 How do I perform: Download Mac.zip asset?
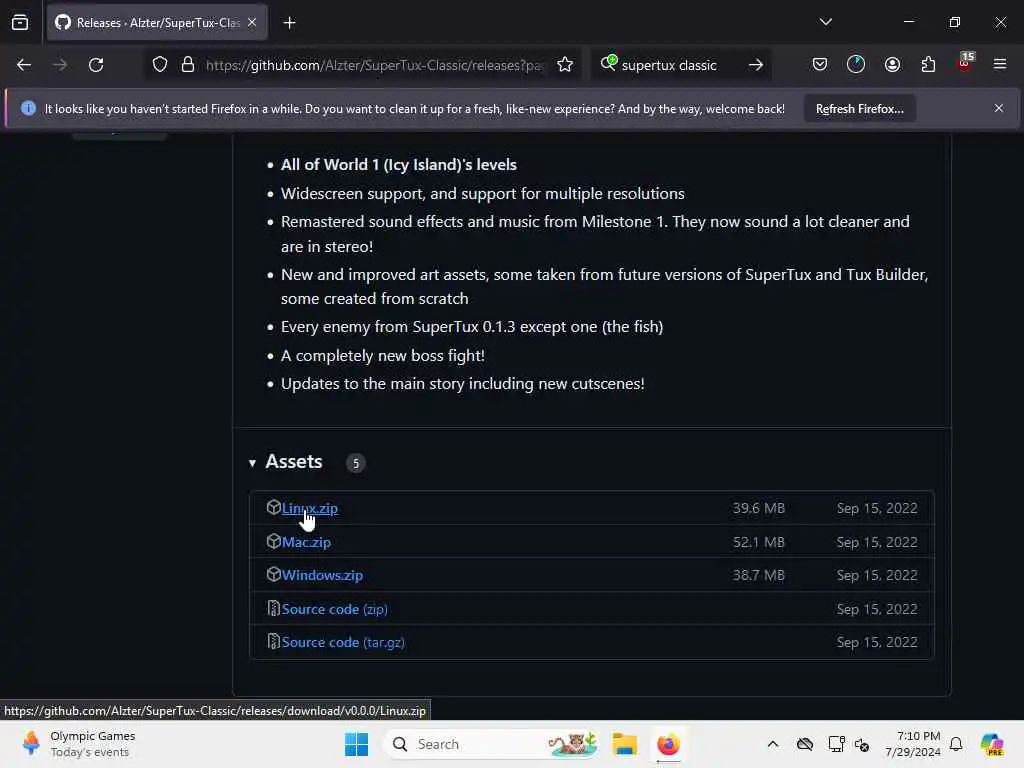pyautogui.click(x=306, y=542)
